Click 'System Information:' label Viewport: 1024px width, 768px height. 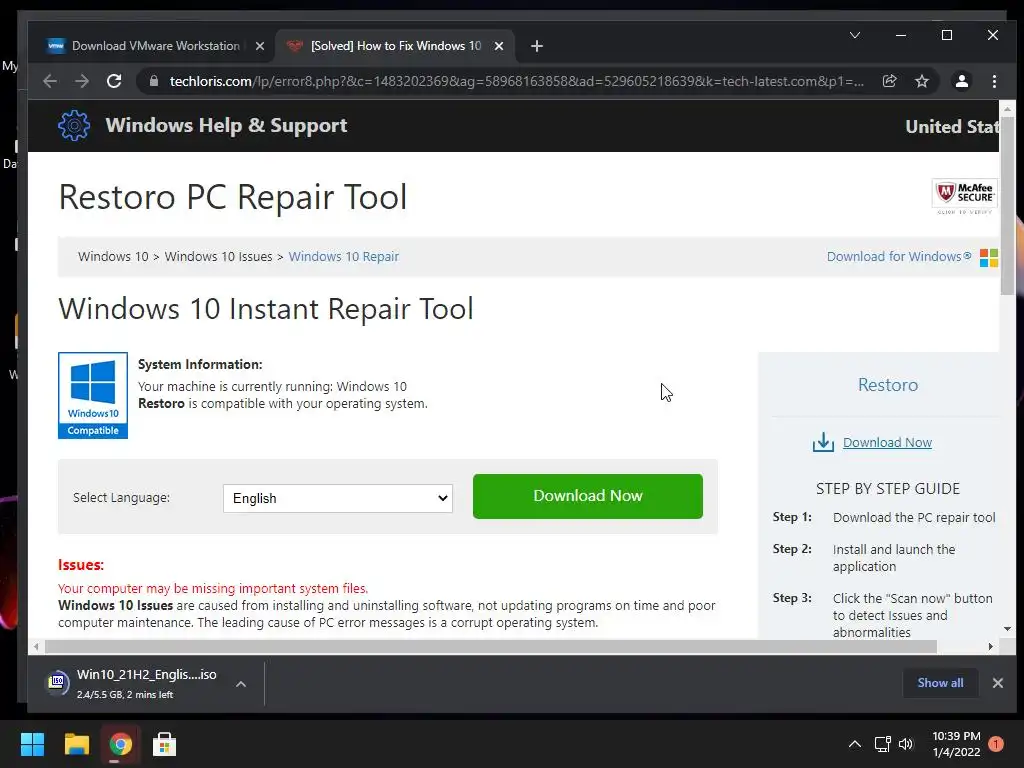tap(200, 364)
